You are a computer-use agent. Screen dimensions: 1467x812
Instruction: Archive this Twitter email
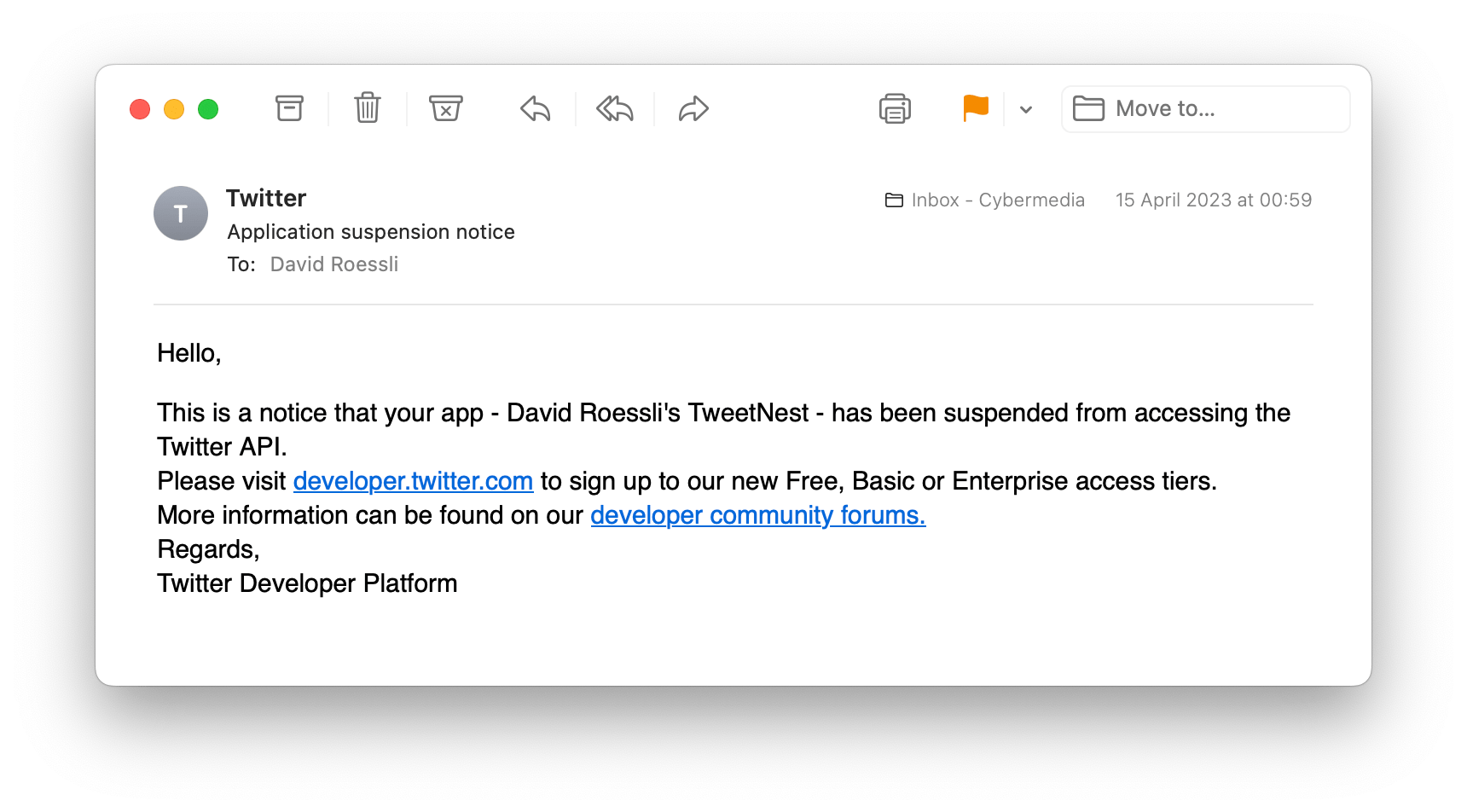(x=289, y=108)
